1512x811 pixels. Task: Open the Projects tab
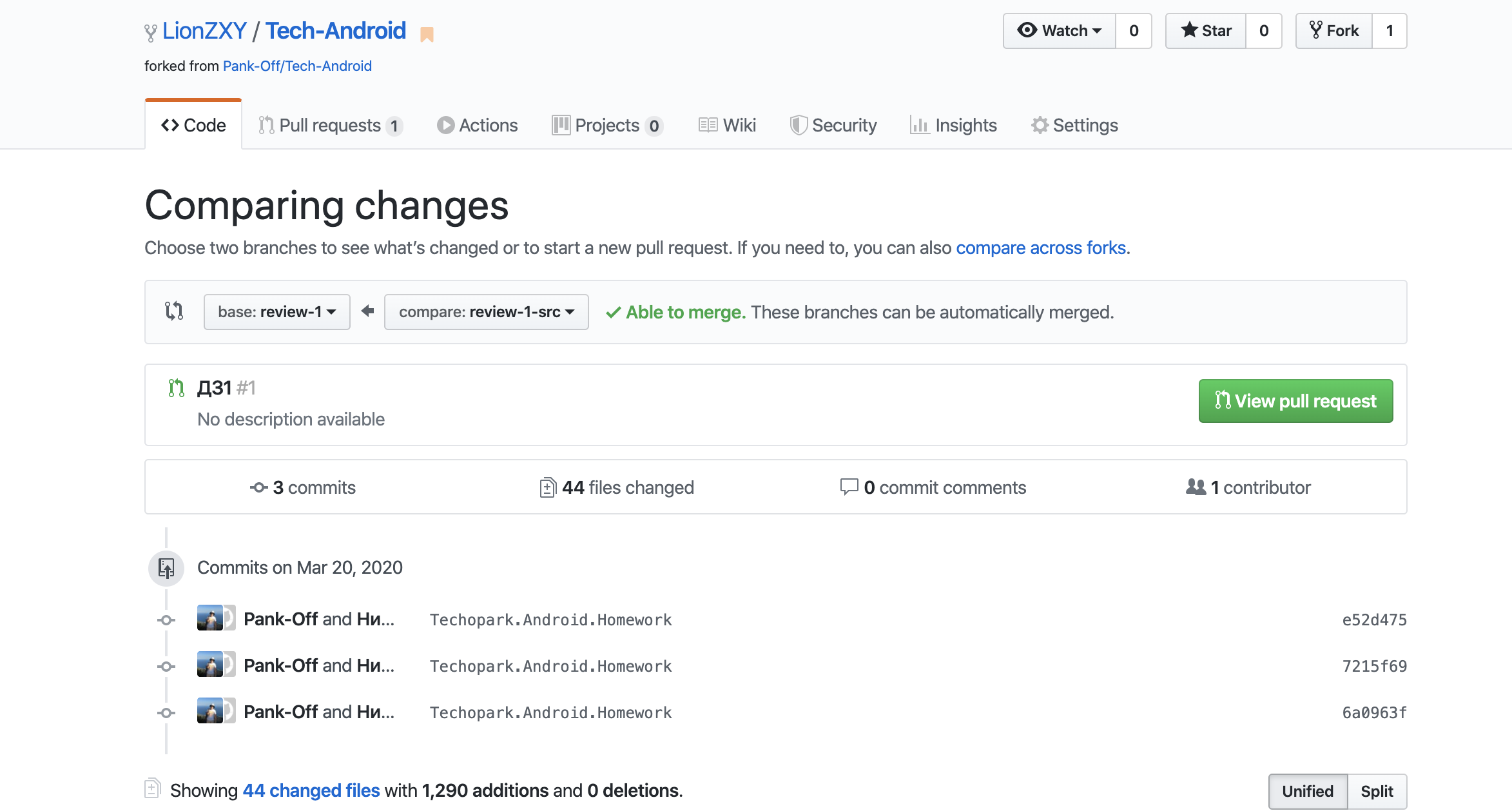click(607, 125)
